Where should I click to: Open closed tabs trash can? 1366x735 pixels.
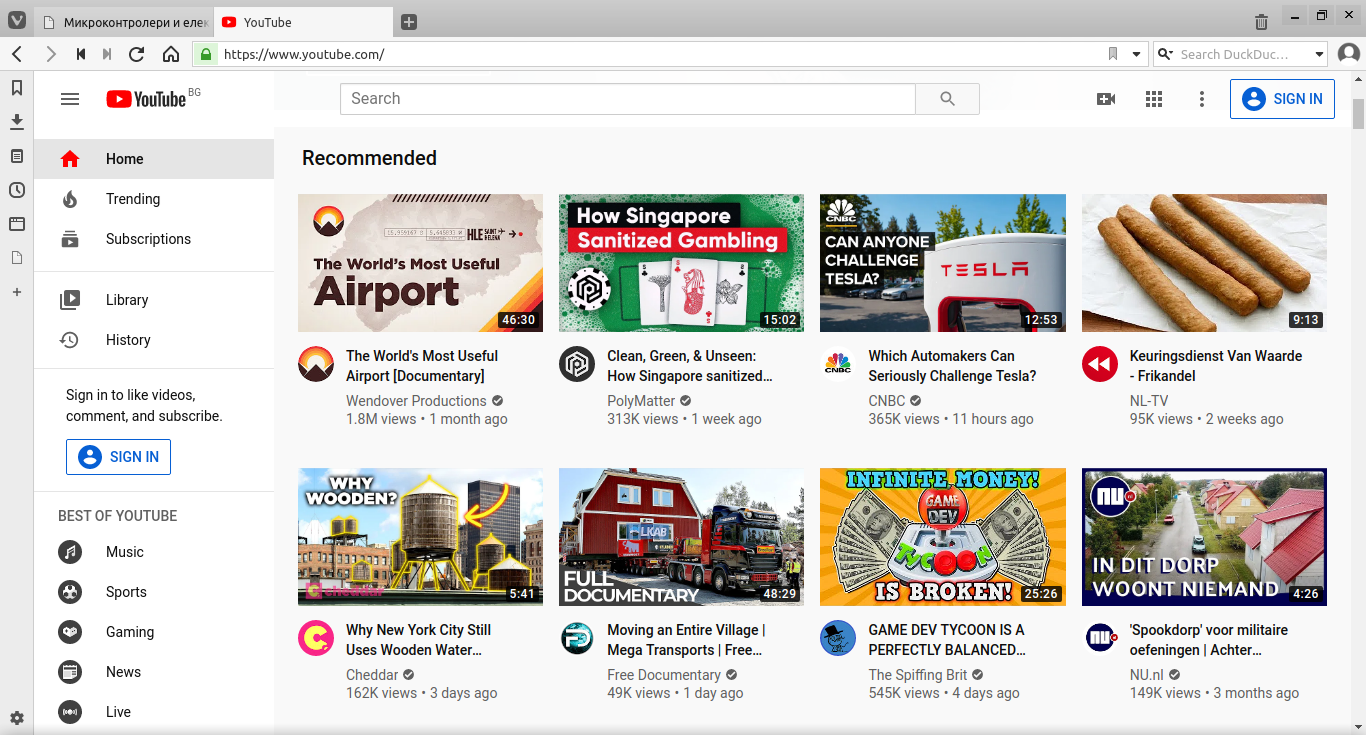point(1262,21)
